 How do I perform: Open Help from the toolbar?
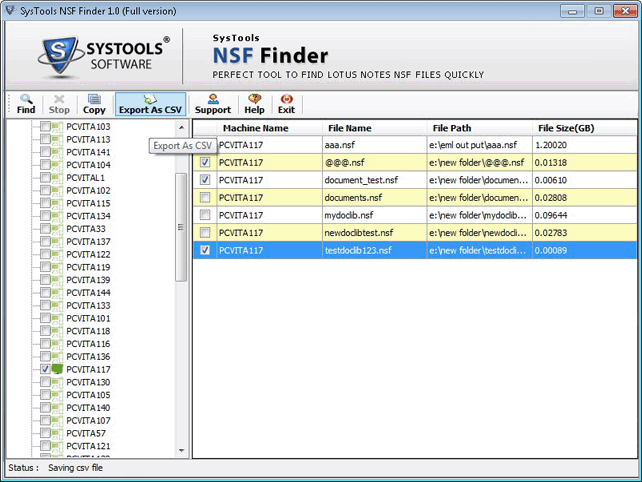pos(254,104)
